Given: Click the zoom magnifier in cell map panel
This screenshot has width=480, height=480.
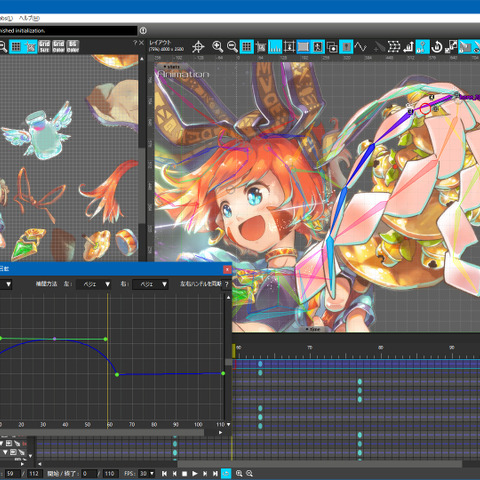Looking at the screenshot, I should pos(3,47).
